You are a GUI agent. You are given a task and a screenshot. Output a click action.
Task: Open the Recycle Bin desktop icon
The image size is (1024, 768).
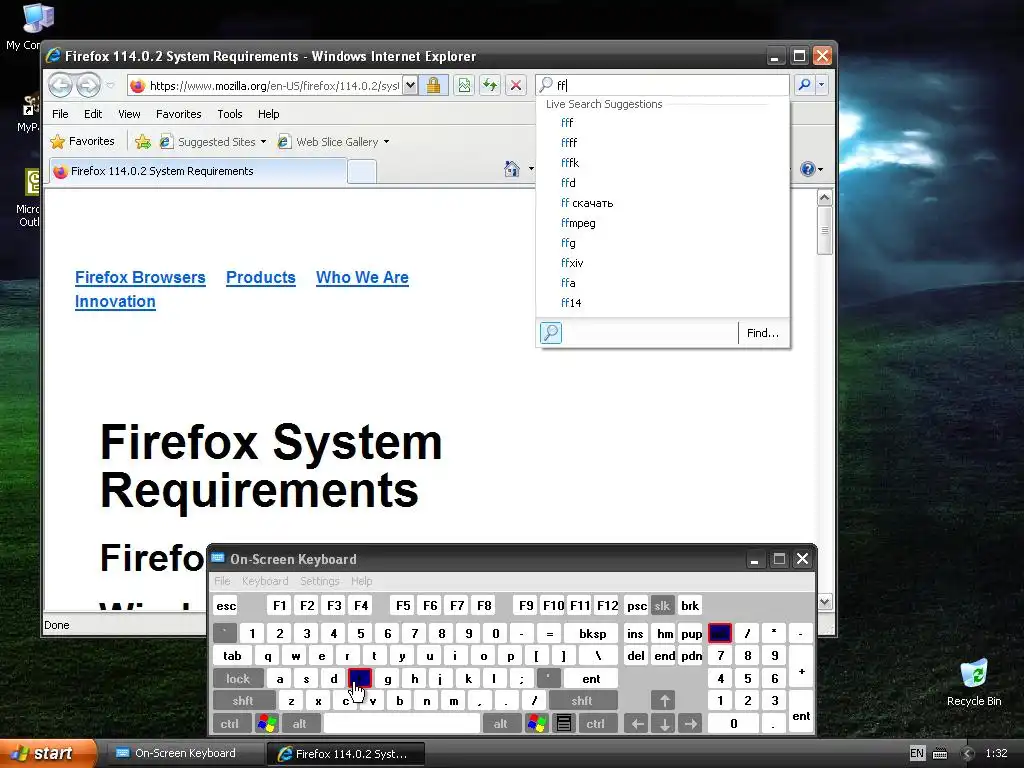(x=974, y=683)
